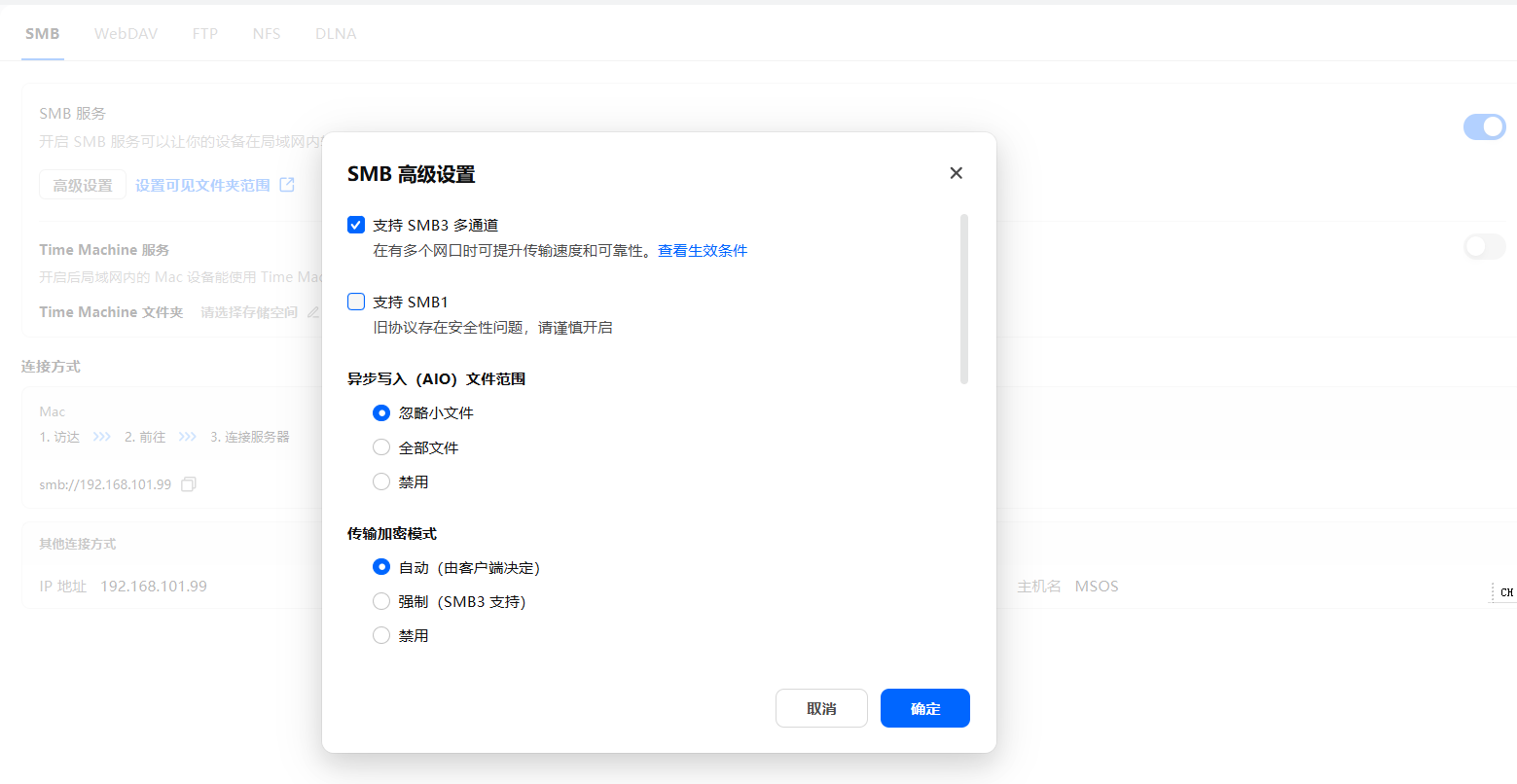Select 全部文件 radio option
1517x784 pixels.
(x=381, y=447)
